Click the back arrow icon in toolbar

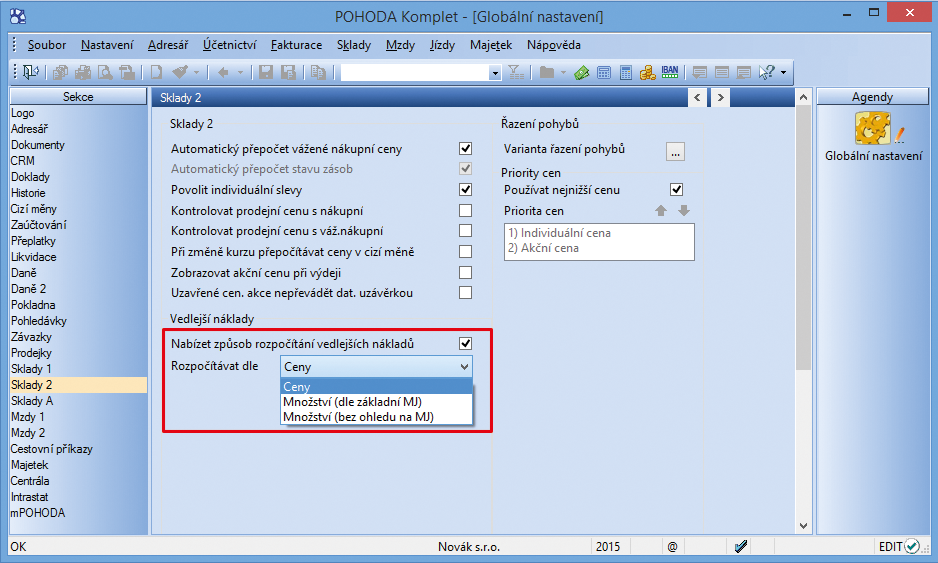223,72
